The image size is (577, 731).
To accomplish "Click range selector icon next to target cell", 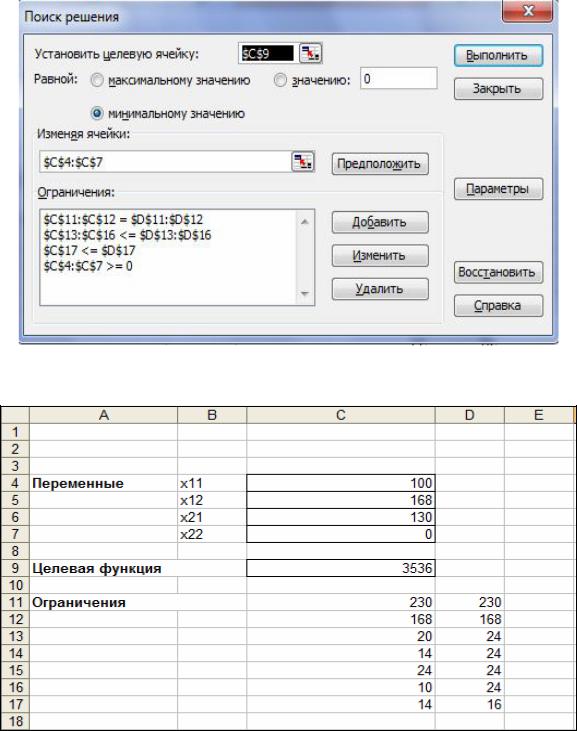I will (310, 54).
